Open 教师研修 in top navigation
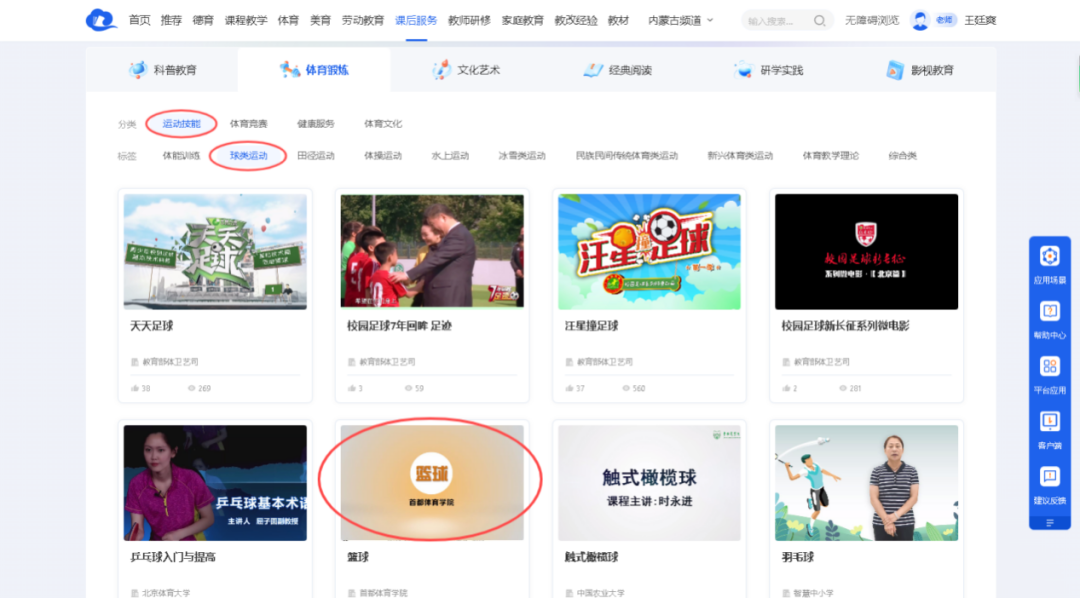Viewport: 1080px width, 598px height. (x=469, y=21)
